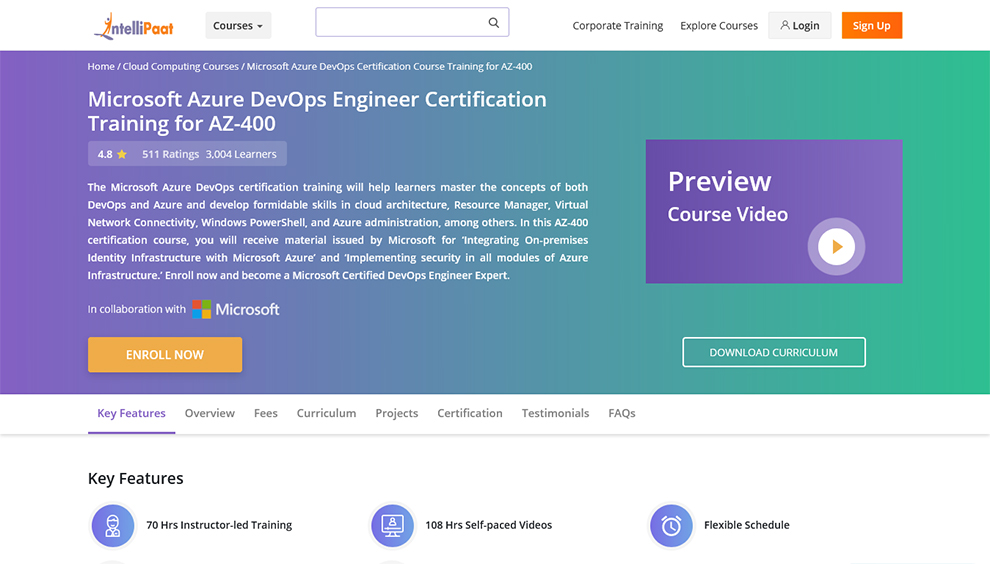Switch to the Certification tab
The image size is (990, 564).
[470, 413]
